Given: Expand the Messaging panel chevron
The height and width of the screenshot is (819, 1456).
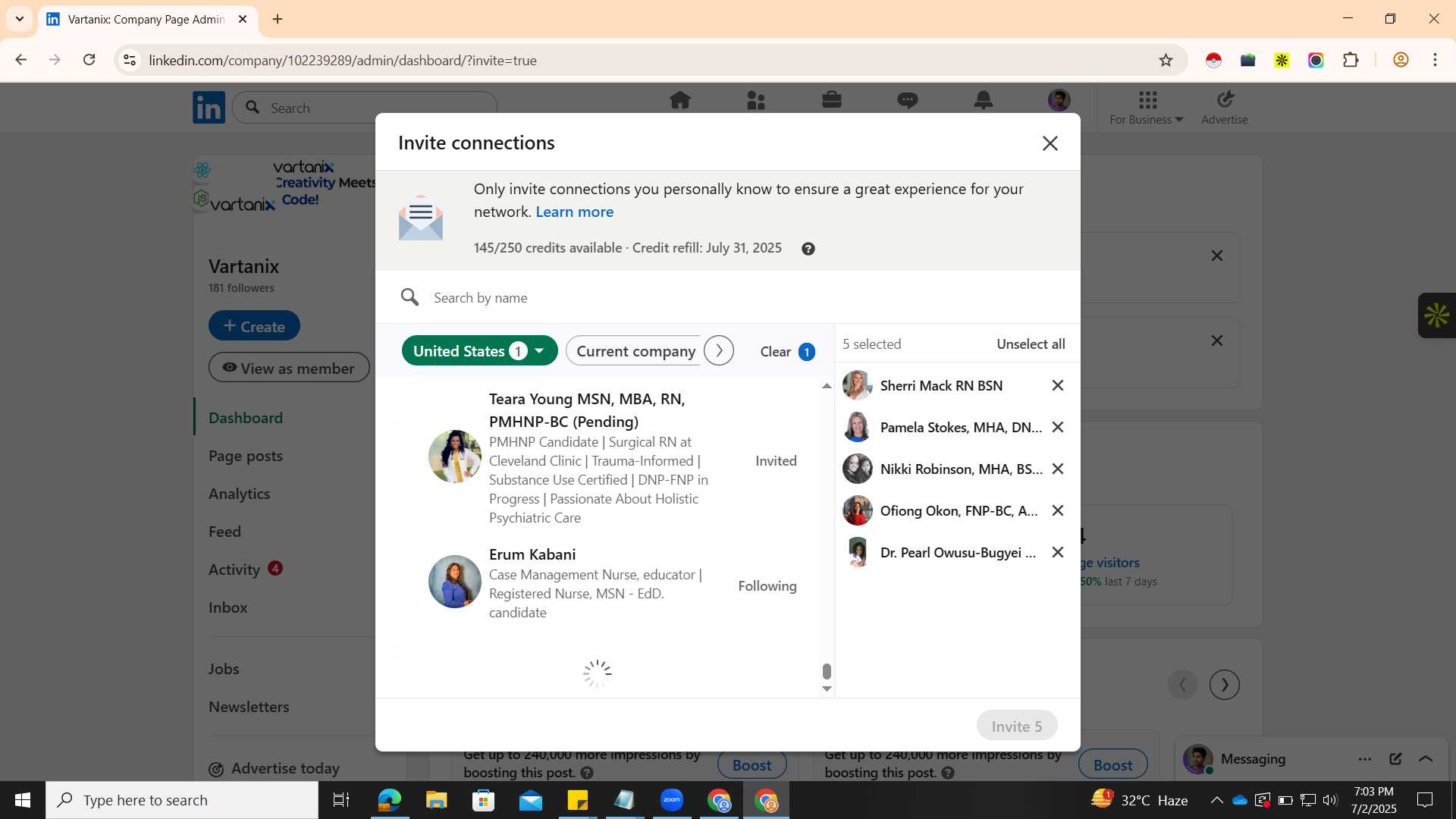Looking at the screenshot, I should coord(1426,759).
